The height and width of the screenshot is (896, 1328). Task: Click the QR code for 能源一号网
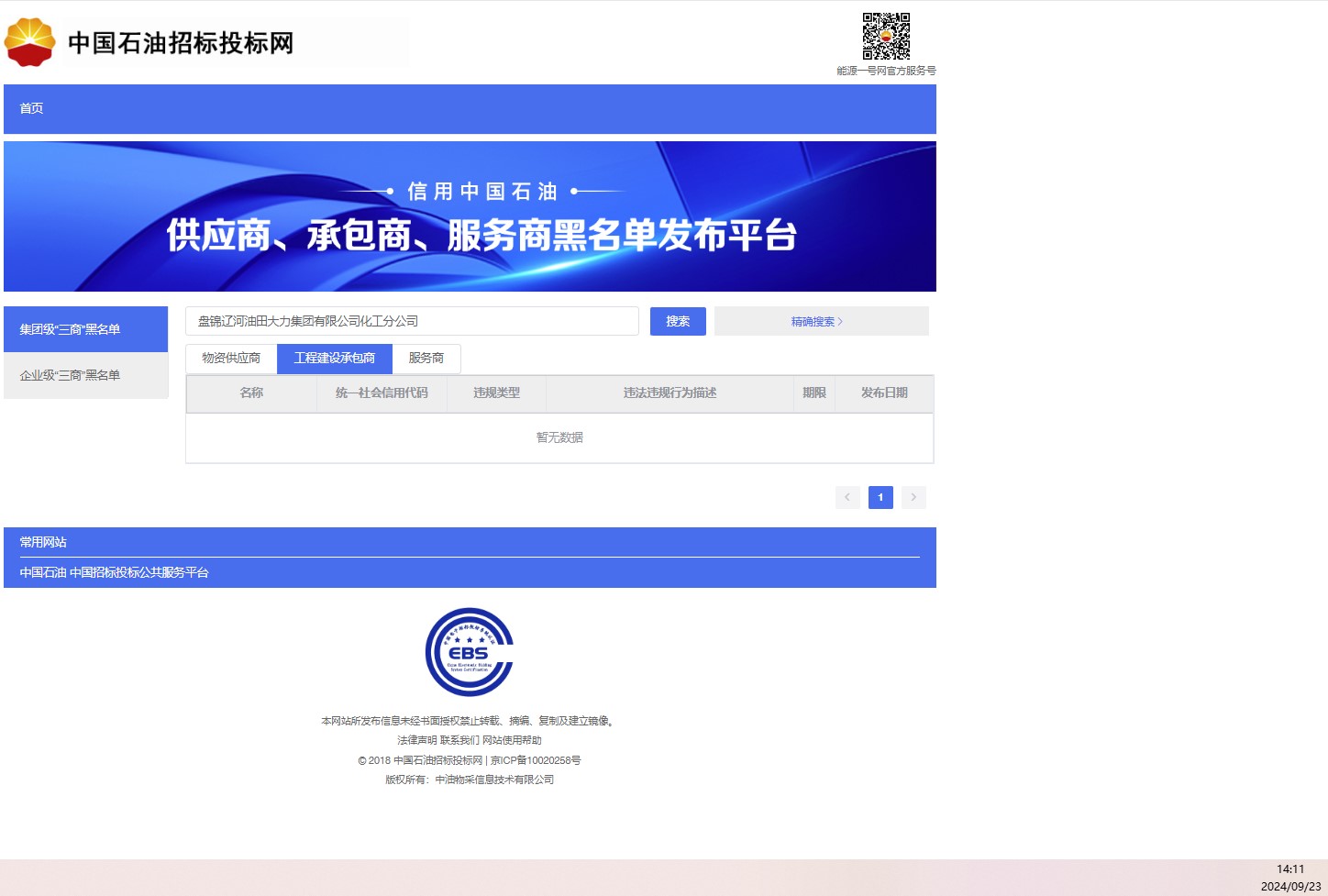886,36
